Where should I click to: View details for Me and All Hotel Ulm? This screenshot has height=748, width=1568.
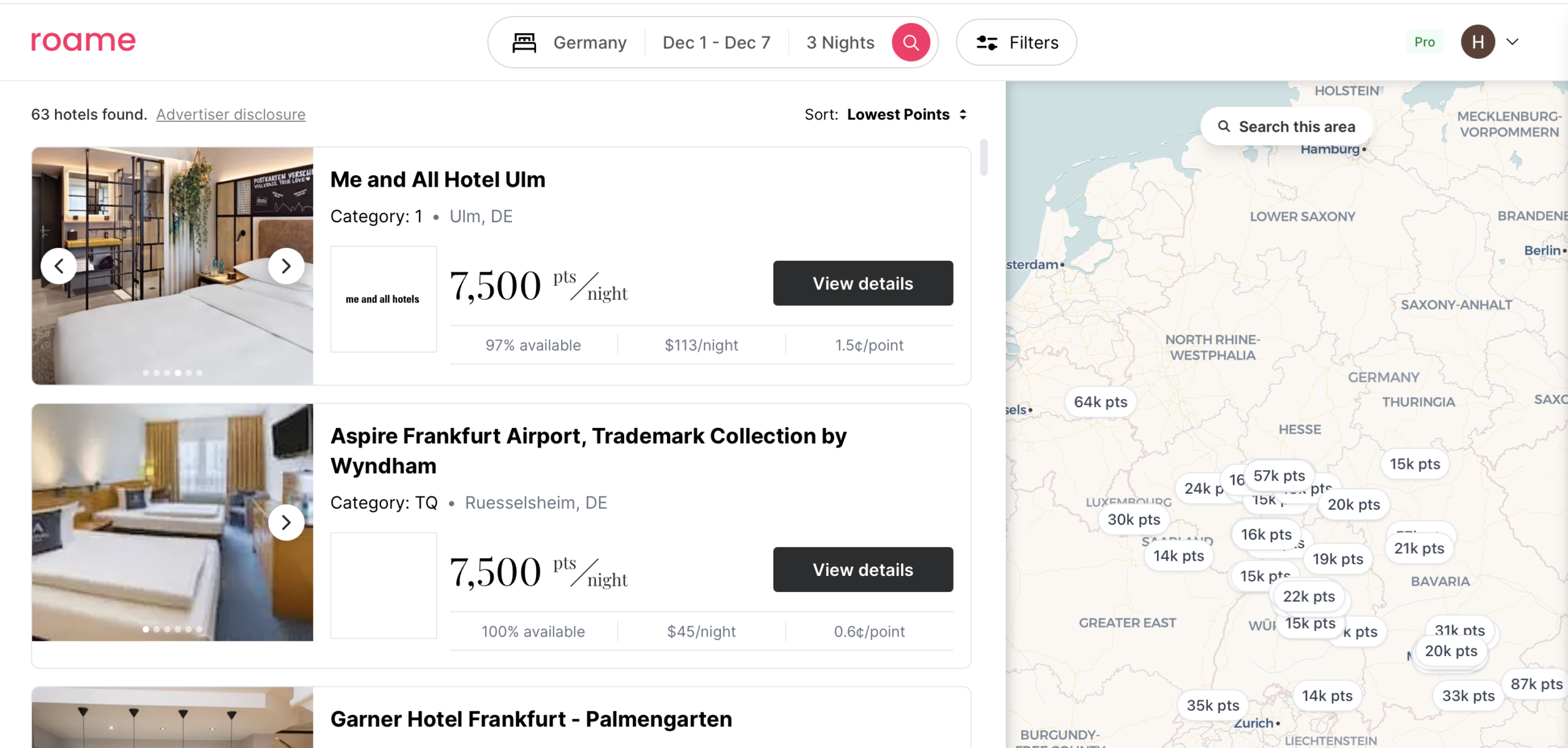coord(862,283)
